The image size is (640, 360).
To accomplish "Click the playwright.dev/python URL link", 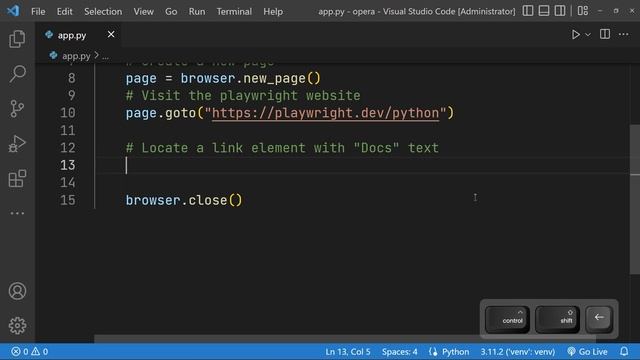I will (x=326, y=113).
